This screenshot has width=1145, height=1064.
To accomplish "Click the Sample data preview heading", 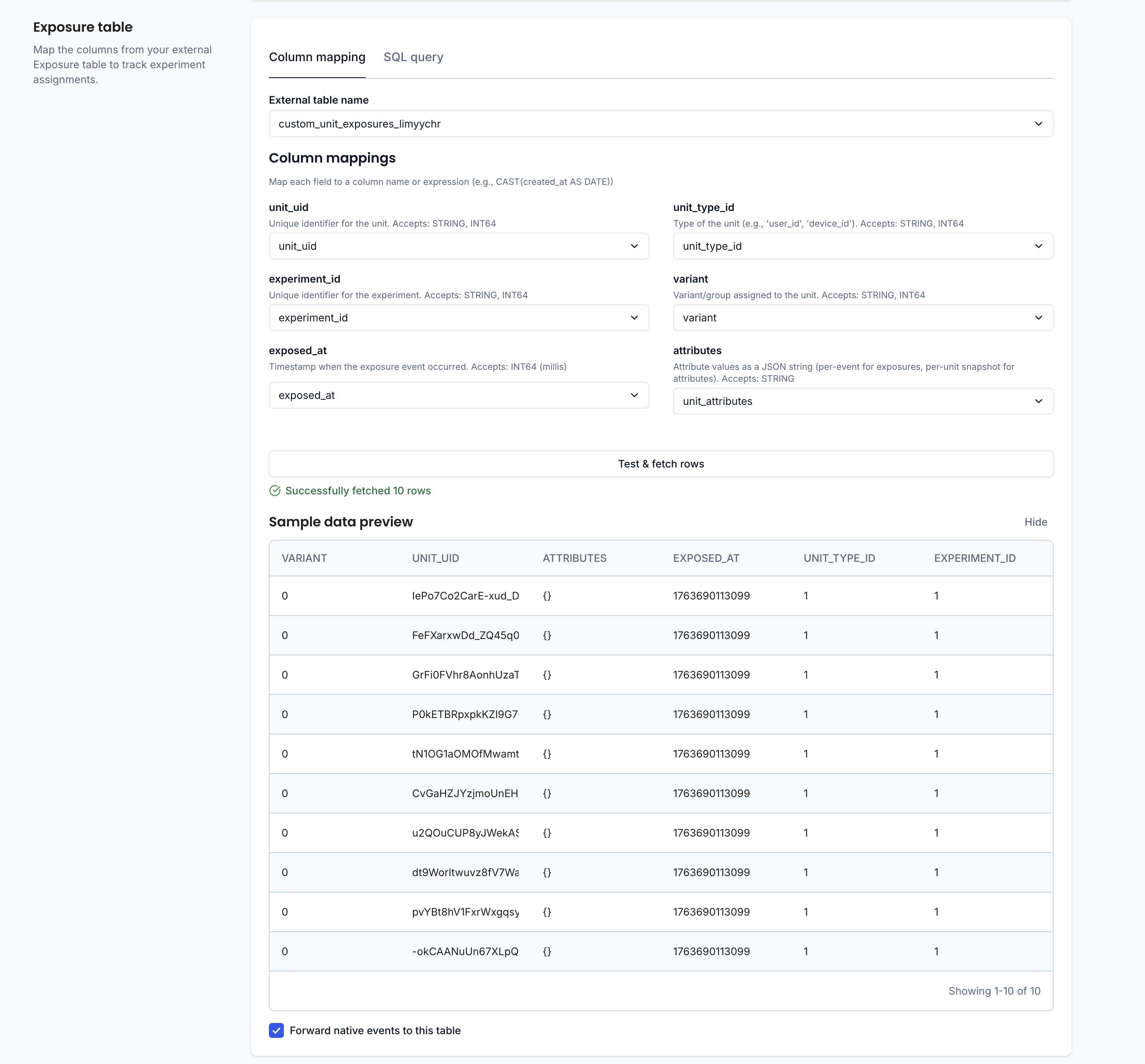I will 341,522.
